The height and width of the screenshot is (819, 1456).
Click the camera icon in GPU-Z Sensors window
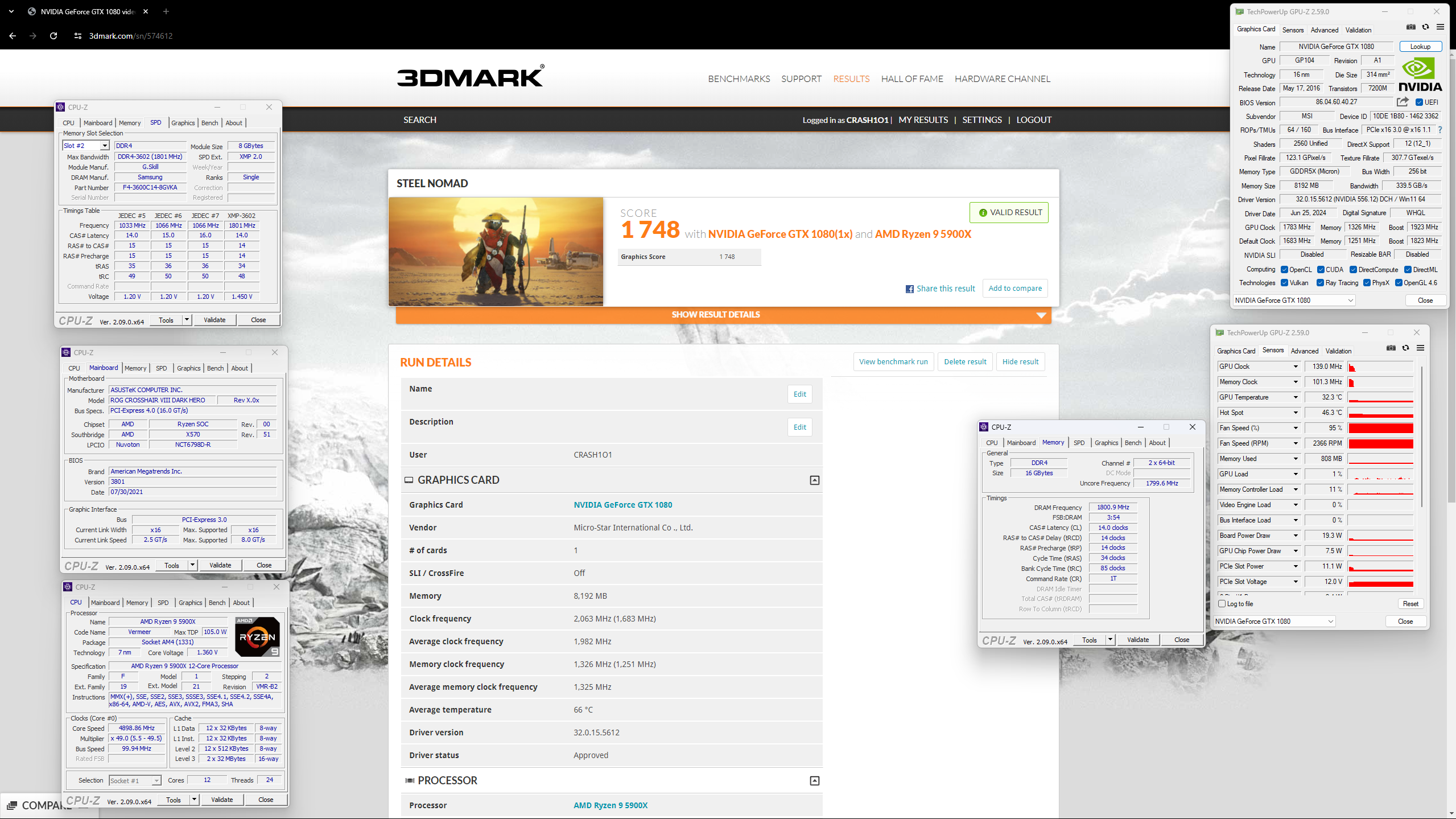tap(1391, 348)
